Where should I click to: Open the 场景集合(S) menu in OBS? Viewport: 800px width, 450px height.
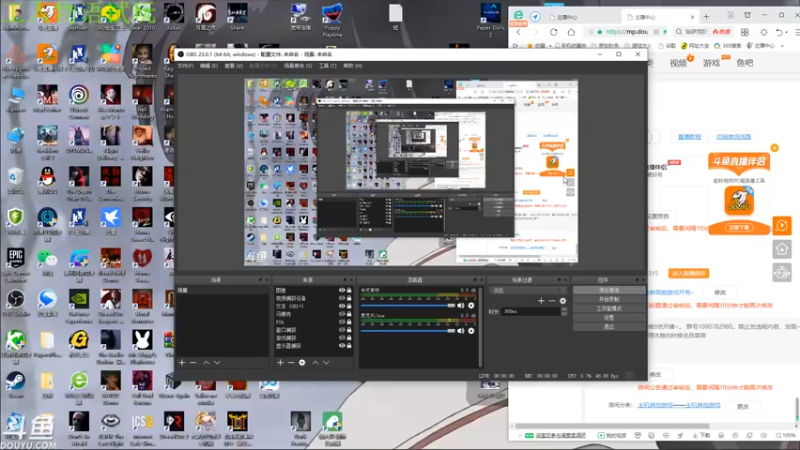point(298,66)
